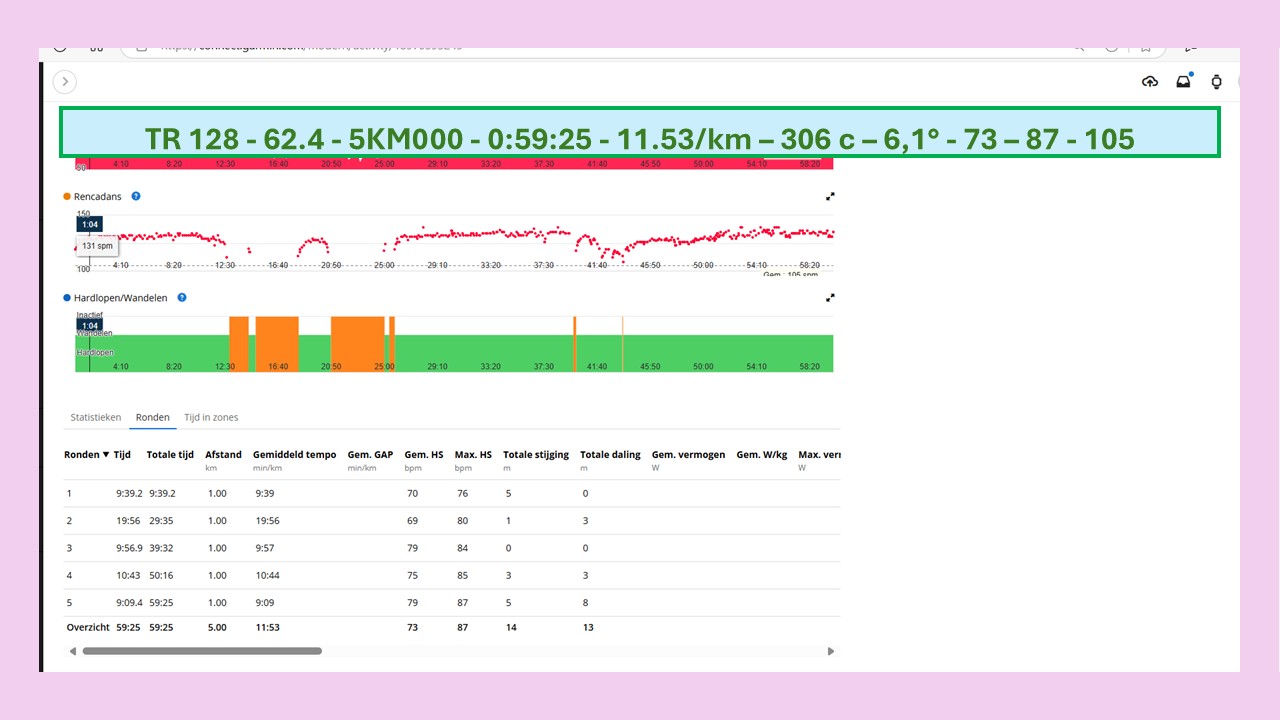1280x720 pixels.
Task: Click the Tijd column header
Action: (122, 454)
